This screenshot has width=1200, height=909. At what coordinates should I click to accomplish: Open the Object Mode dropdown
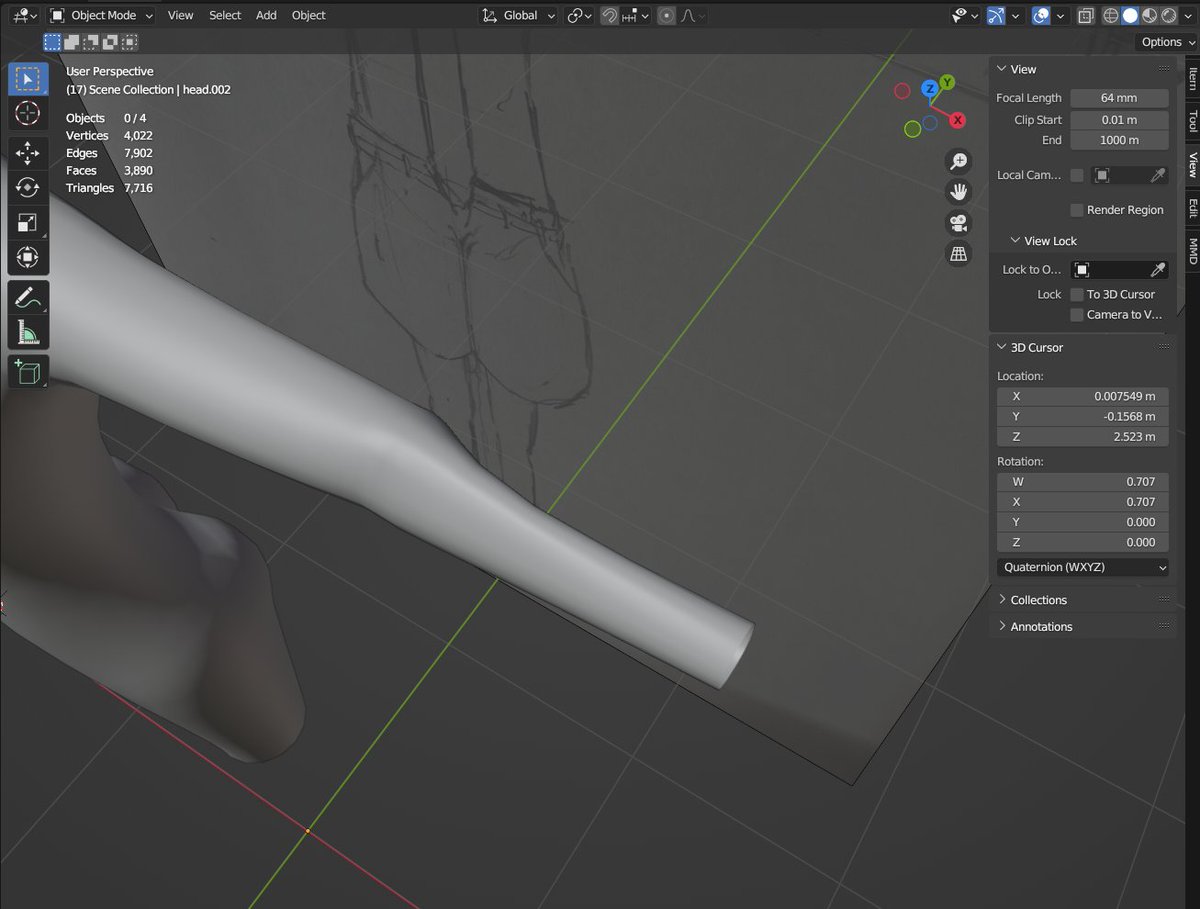(x=101, y=16)
